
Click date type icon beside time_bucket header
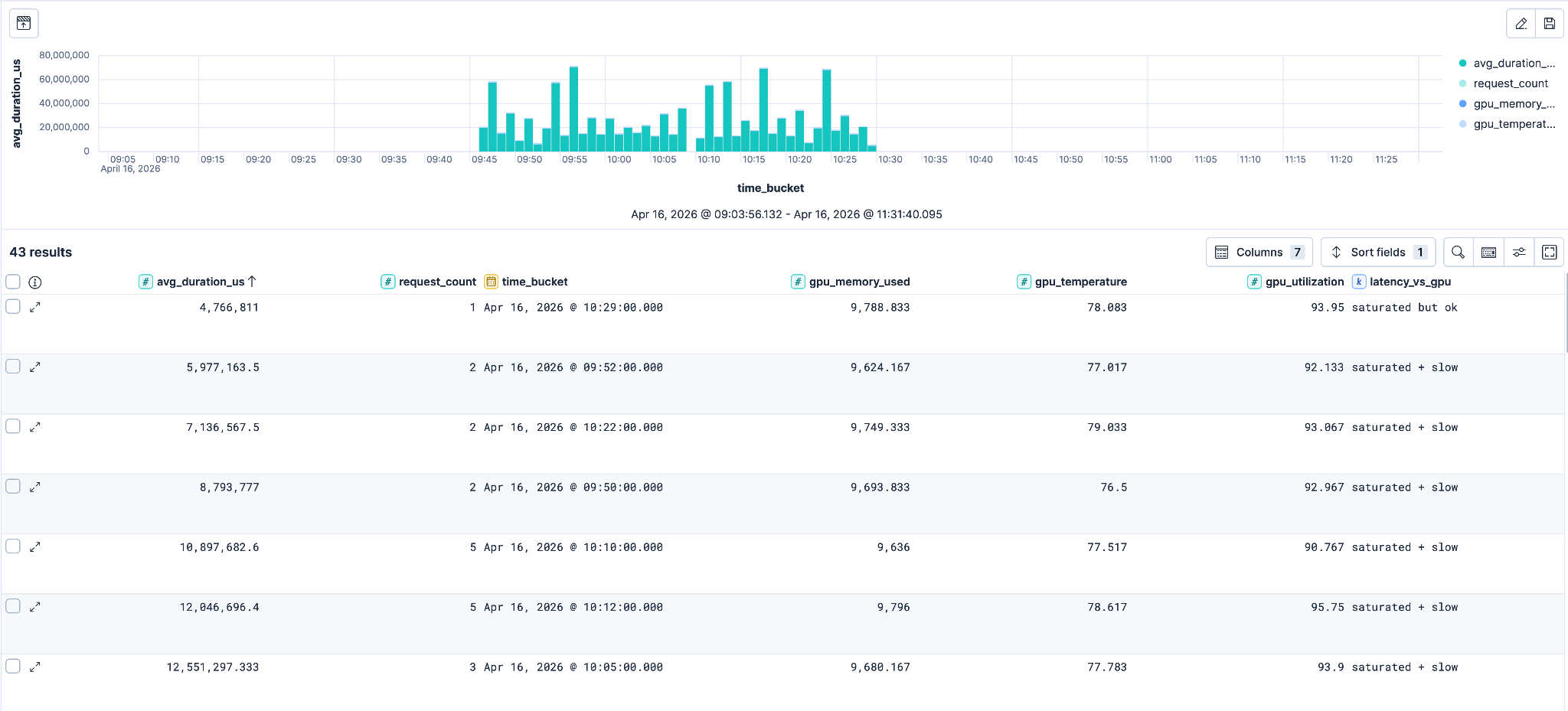(x=491, y=282)
